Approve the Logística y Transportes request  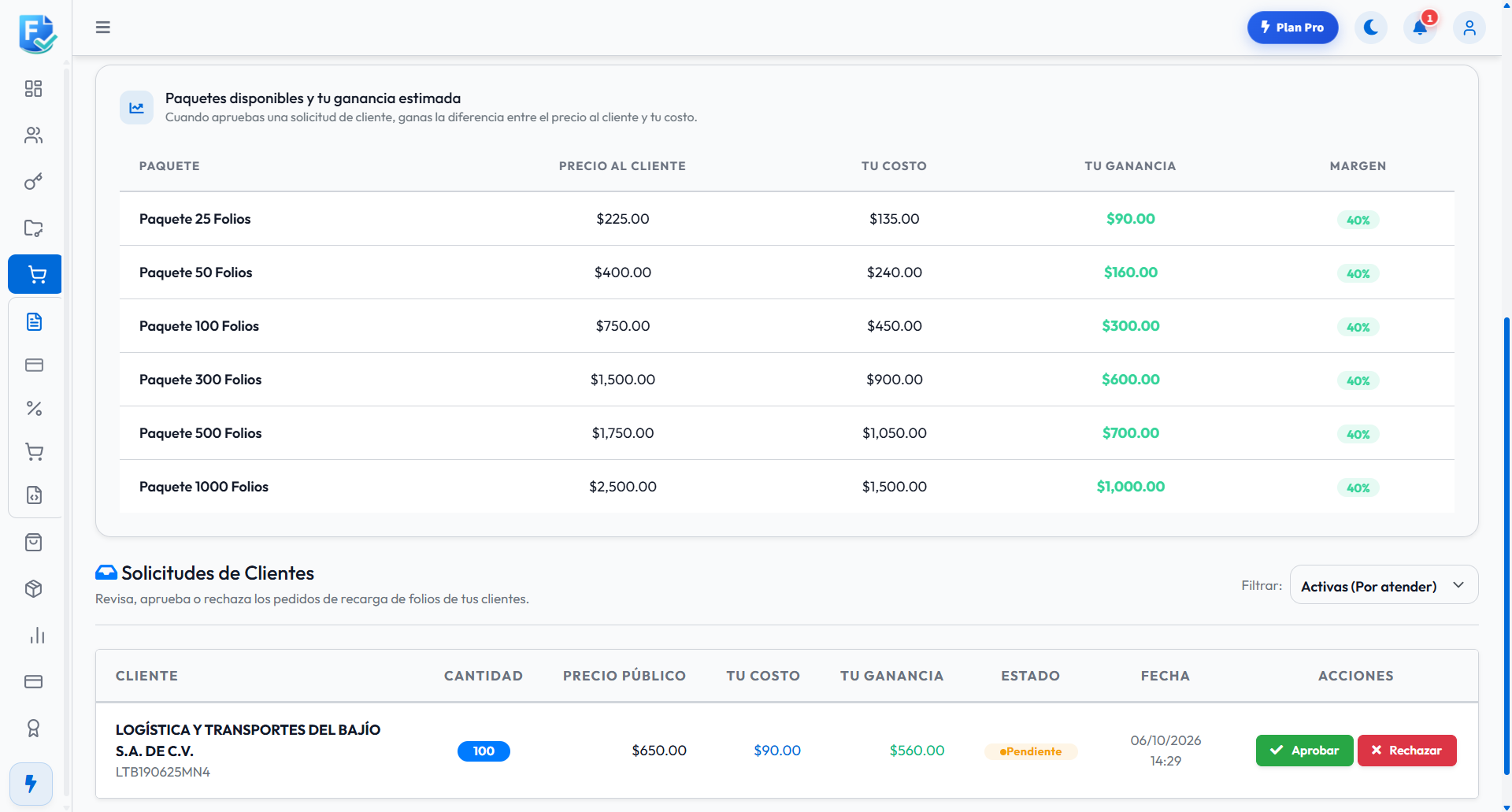click(x=1304, y=751)
